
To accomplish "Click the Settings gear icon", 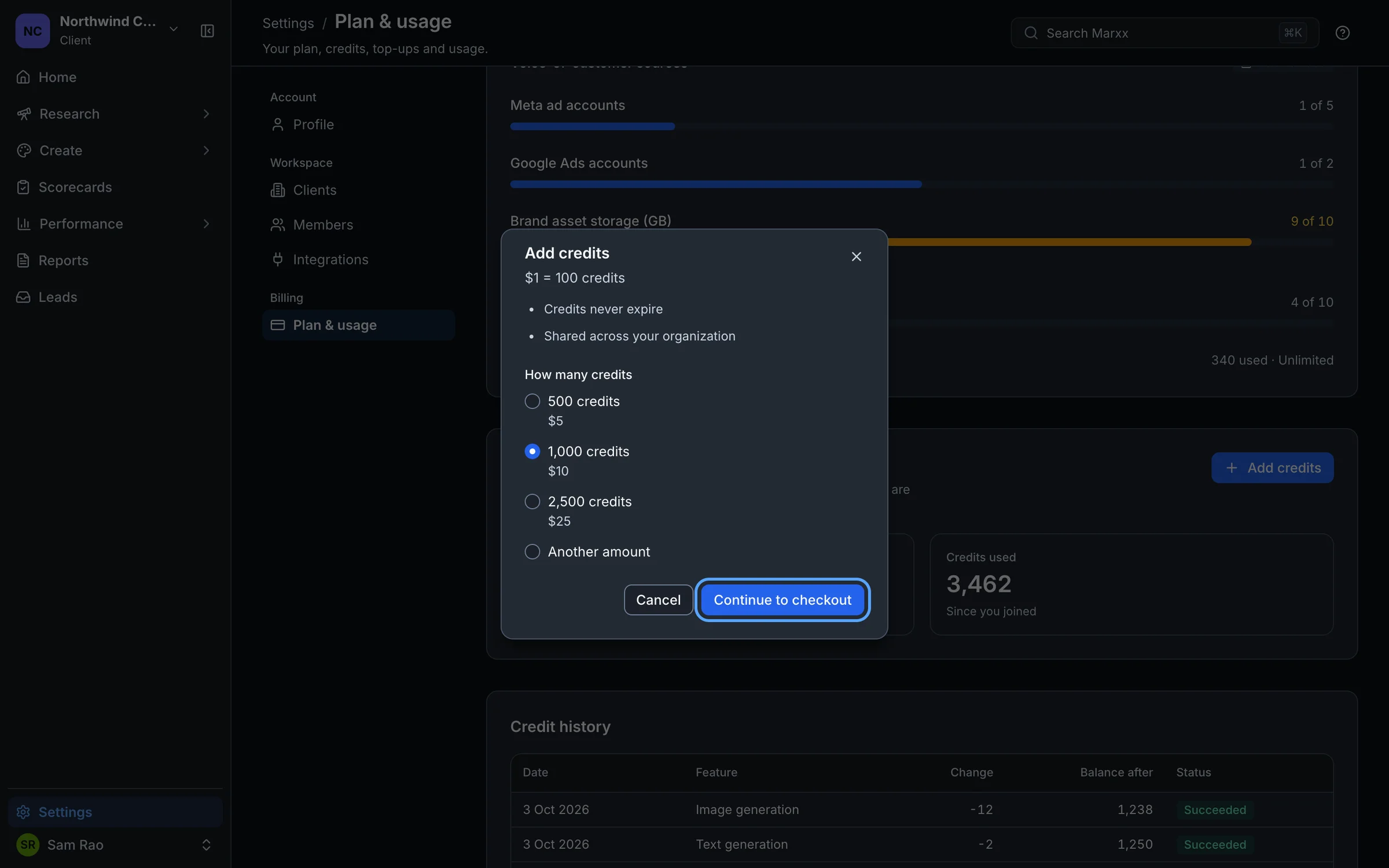I will (x=23, y=812).
